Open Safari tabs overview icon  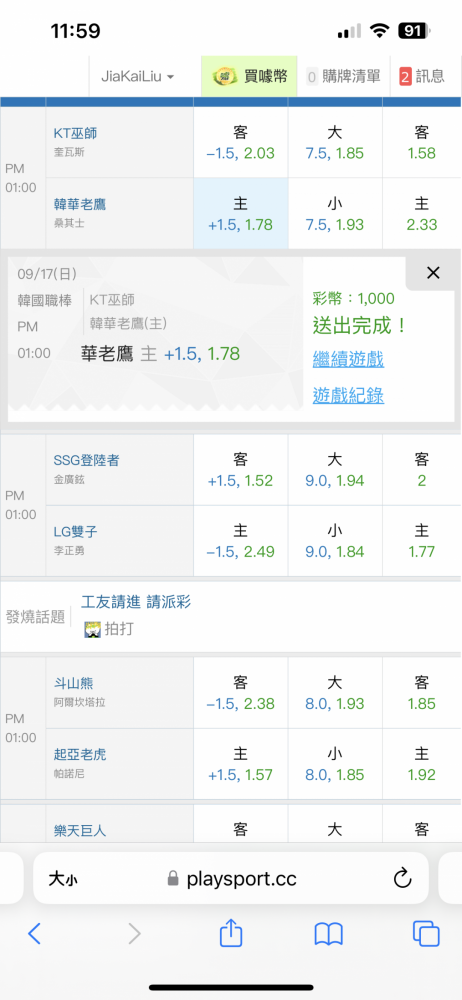[426, 934]
